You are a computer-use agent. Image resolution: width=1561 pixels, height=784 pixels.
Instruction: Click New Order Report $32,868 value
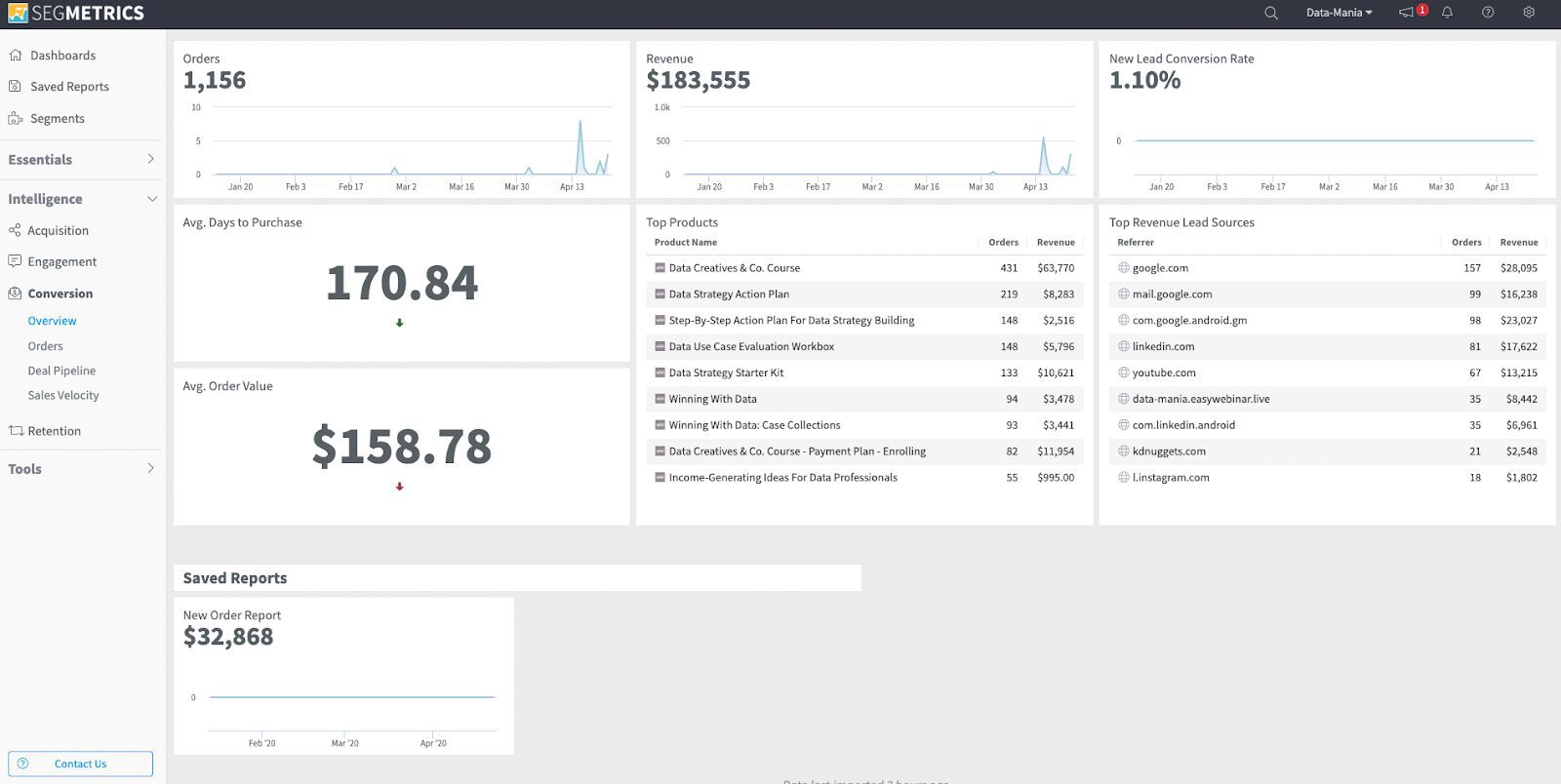click(x=228, y=637)
